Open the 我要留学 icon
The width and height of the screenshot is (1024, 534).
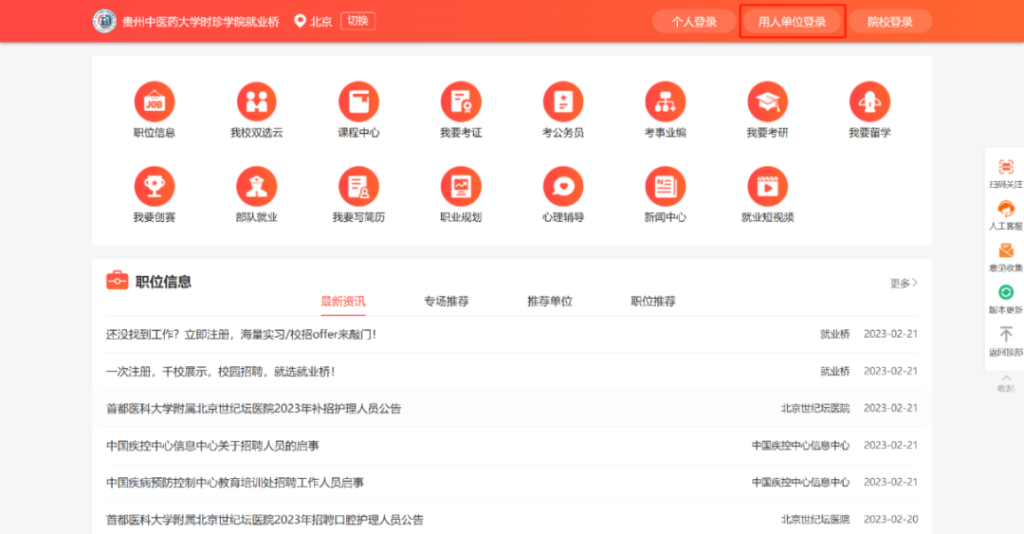coord(869,102)
